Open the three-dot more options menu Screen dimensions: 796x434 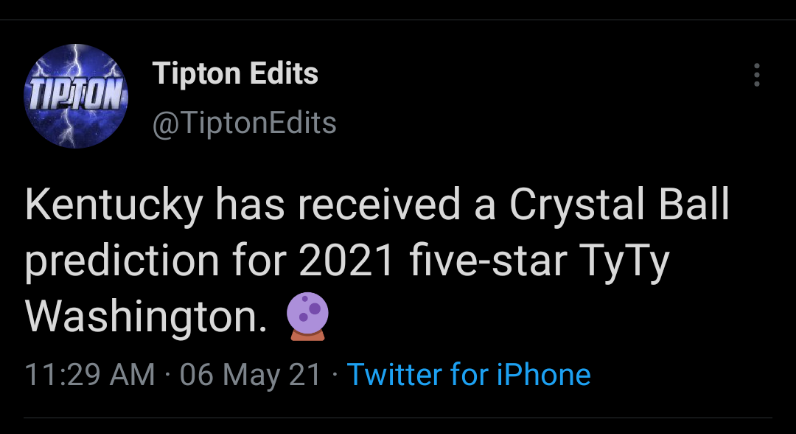757,75
